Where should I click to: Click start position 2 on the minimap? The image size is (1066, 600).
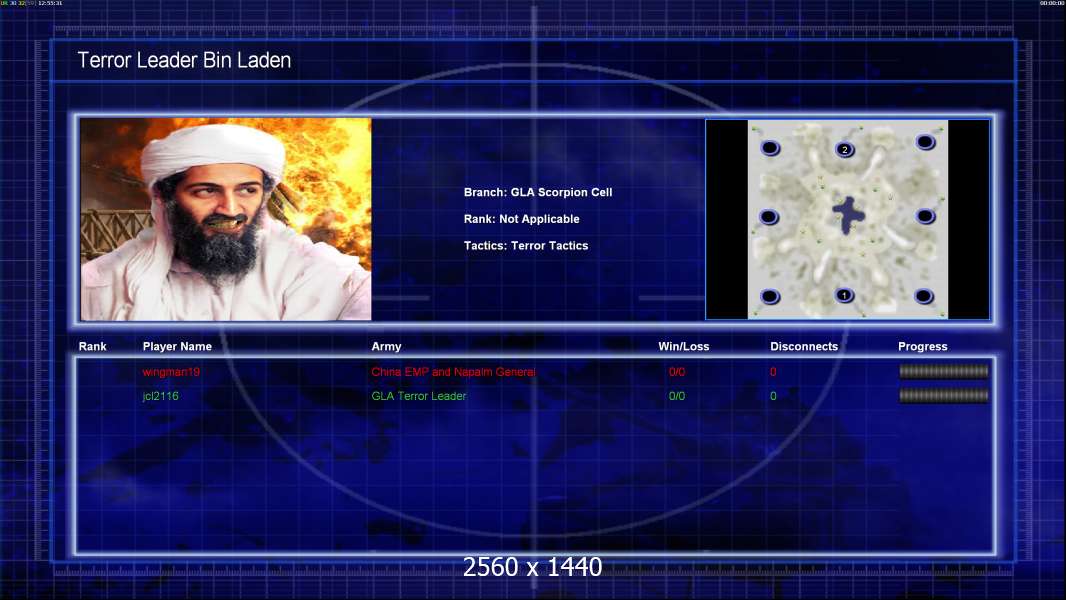[844, 150]
